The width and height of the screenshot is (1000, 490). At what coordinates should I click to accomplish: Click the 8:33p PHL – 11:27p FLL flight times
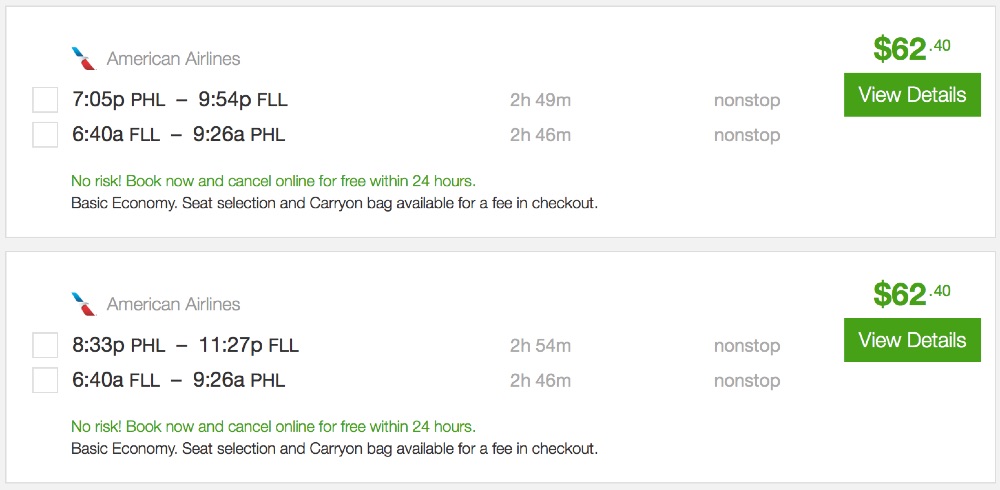coord(185,346)
